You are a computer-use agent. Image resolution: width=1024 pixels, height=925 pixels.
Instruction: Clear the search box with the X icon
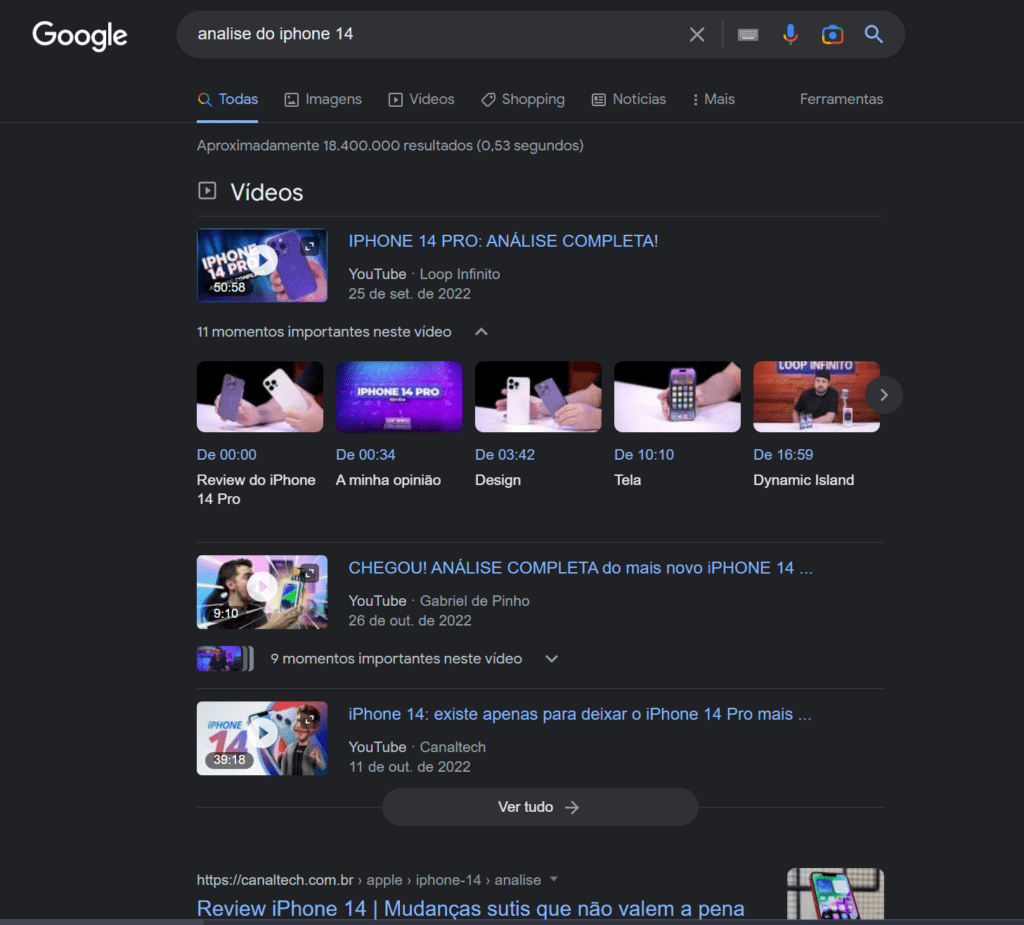[697, 34]
